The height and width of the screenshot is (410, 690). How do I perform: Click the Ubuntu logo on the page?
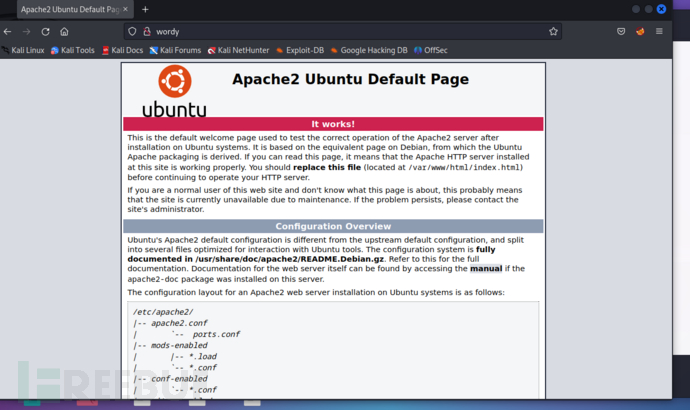(x=174, y=90)
